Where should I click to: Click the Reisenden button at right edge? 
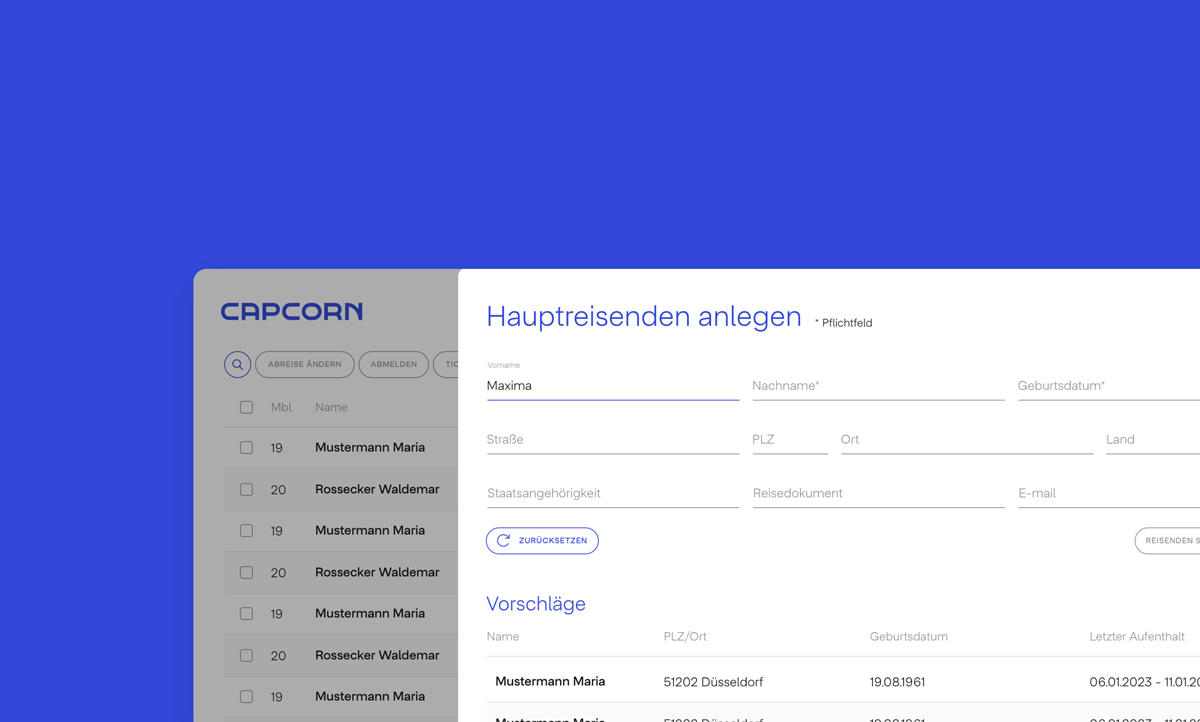pyautogui.click(x=1169, y=541)
